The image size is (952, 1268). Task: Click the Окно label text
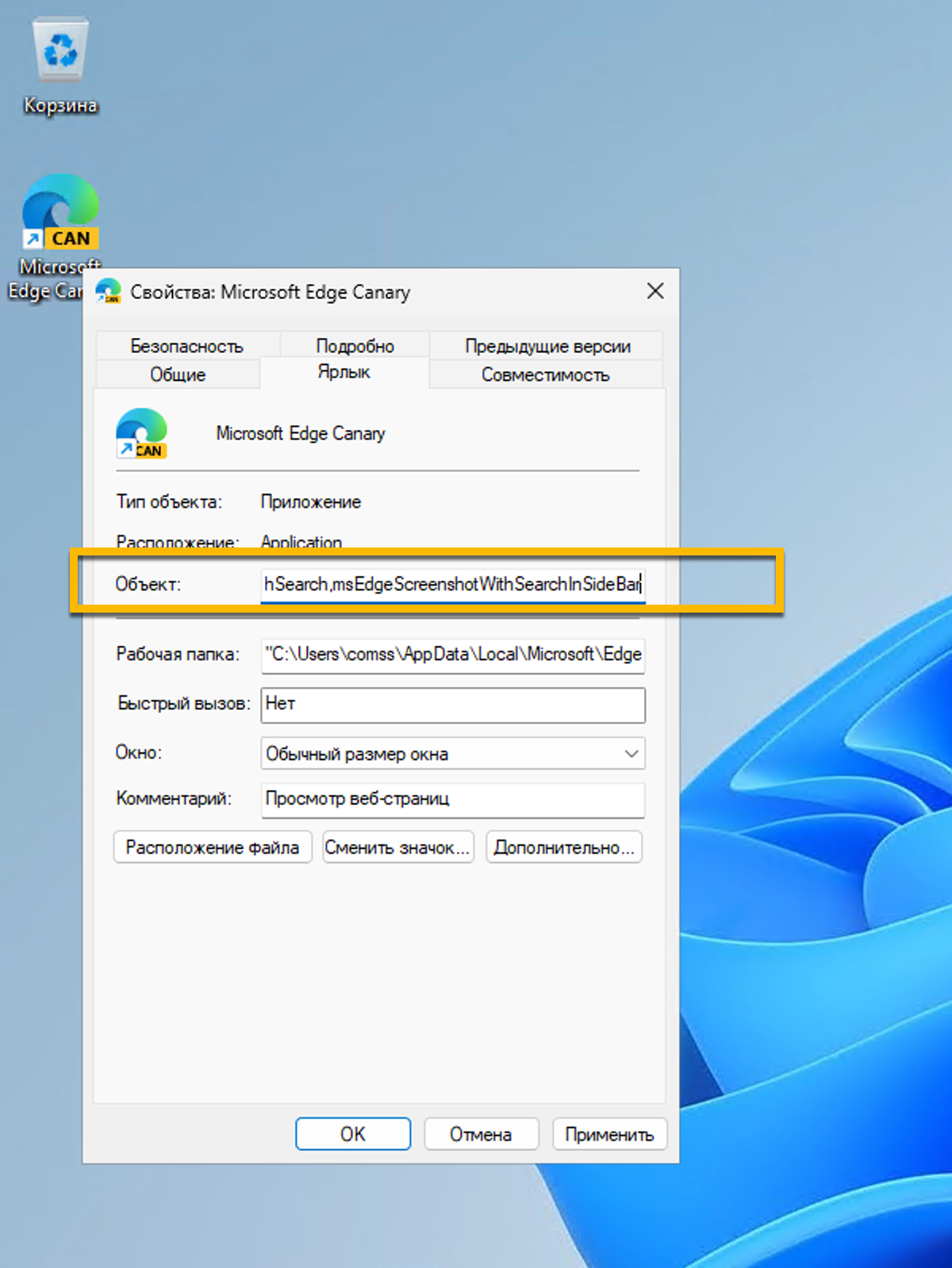[139, 752]
